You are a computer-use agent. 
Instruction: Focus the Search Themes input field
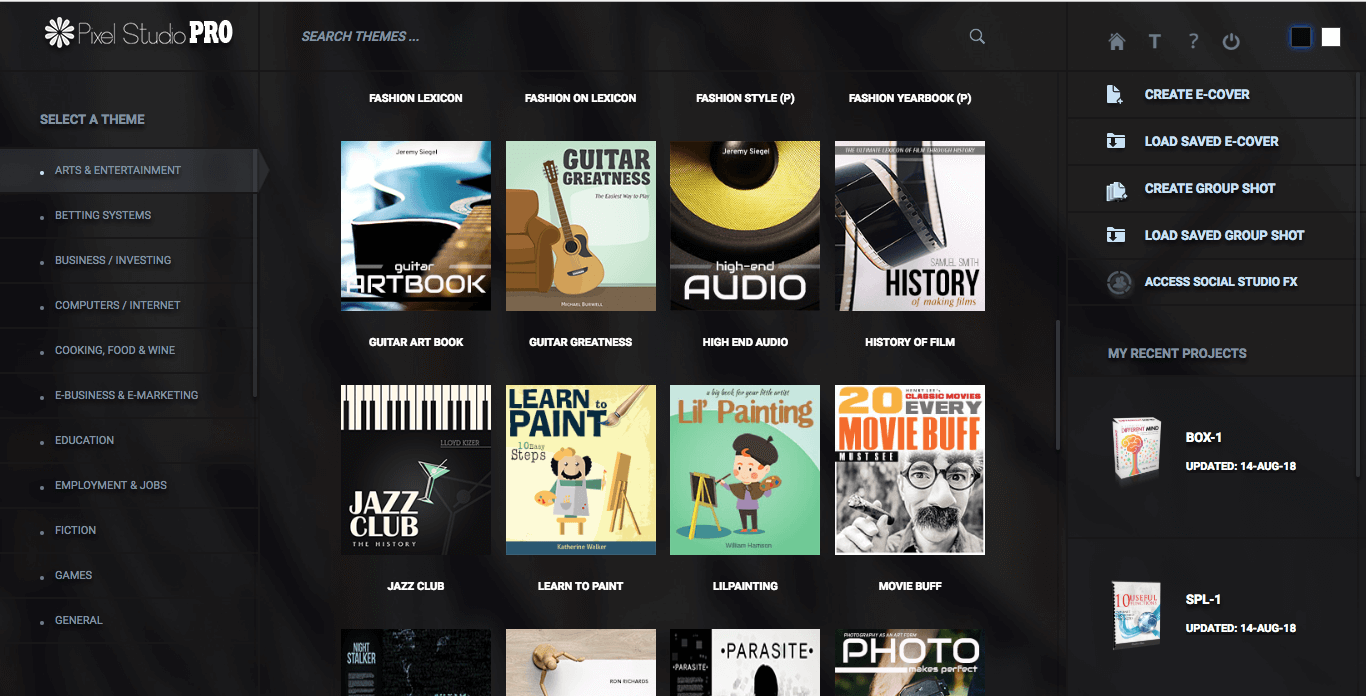630,37
